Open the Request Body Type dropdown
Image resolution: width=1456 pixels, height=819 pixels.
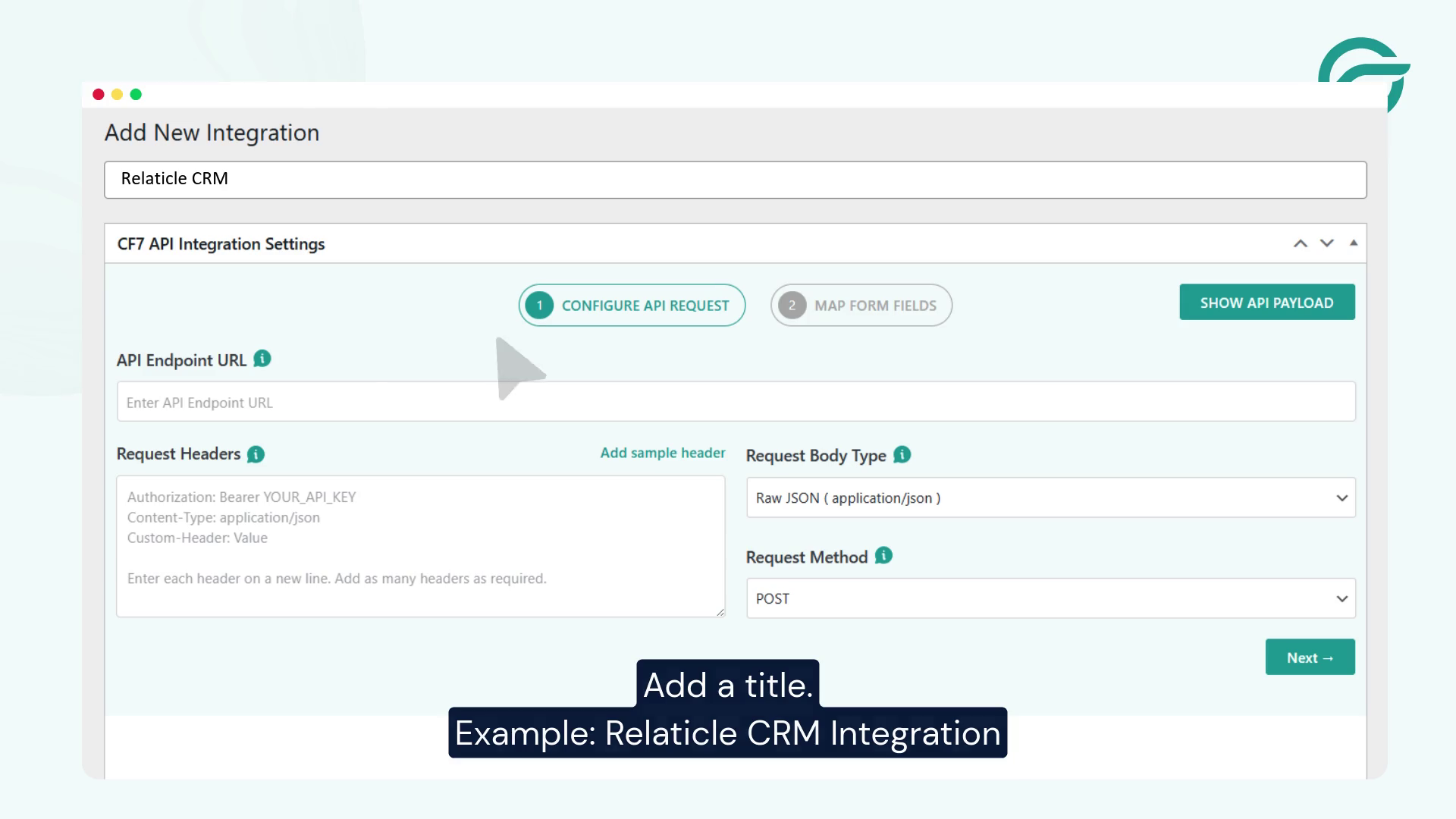[1051, 497]
